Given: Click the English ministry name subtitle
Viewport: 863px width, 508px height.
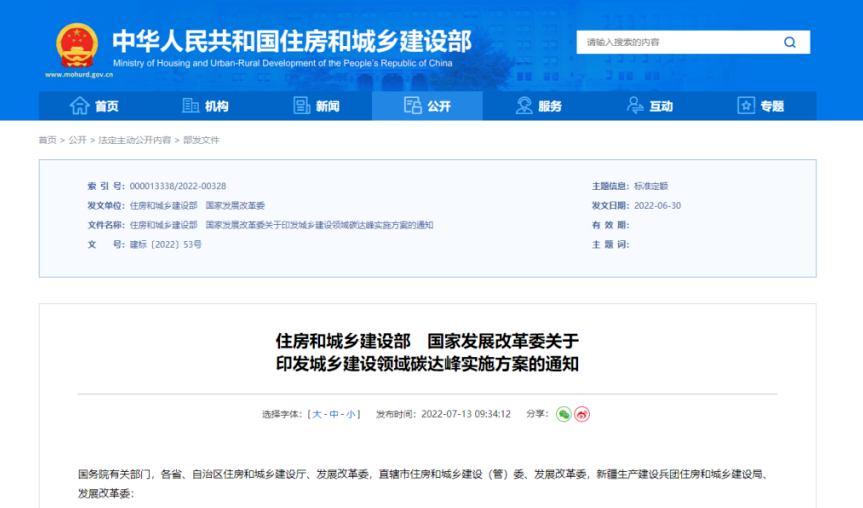Looking at the screenshot, I should (283, 63).
